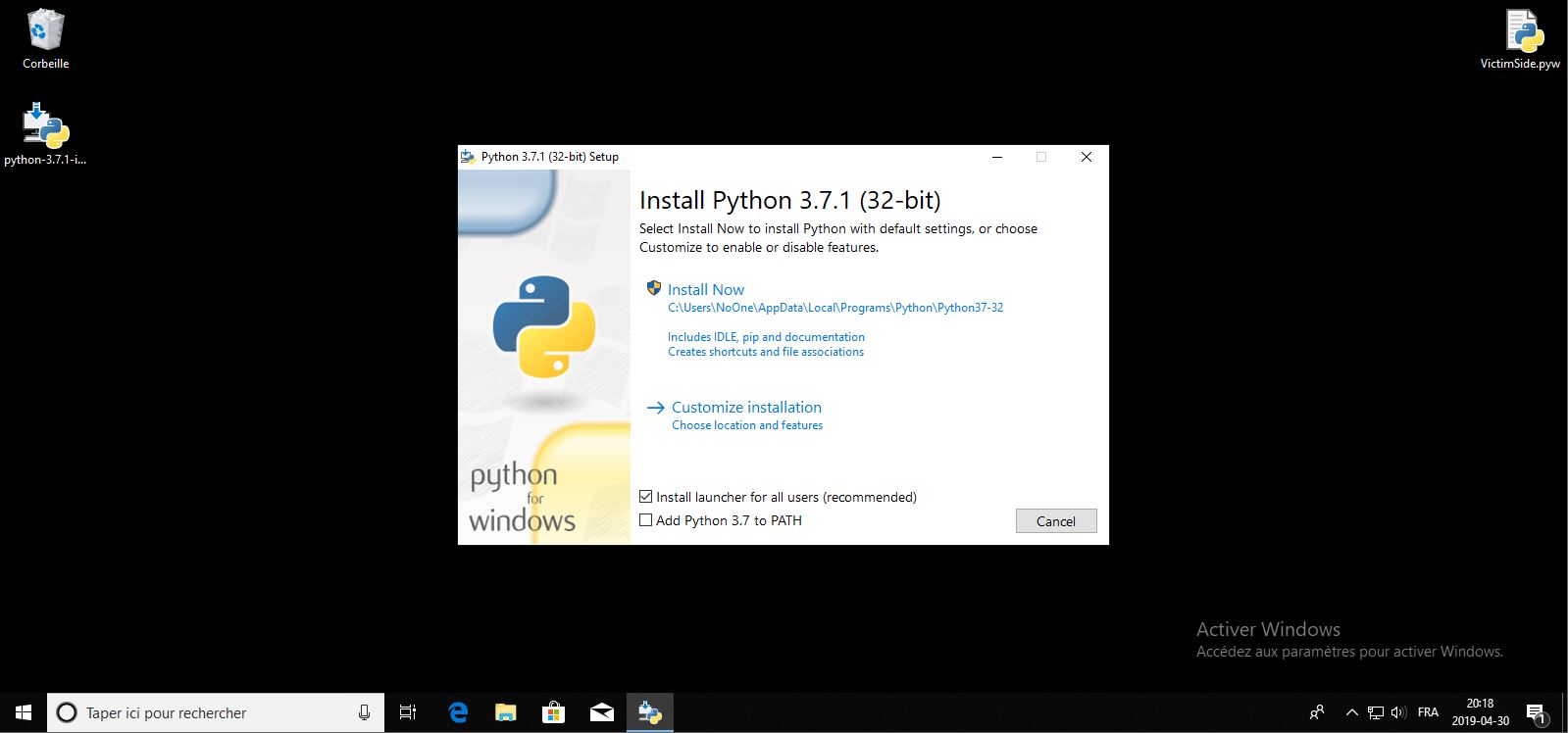Click the Python Setup title bar icon
Image resolution: width=1568 pixels, height=733 pixels.
[468, 157]
